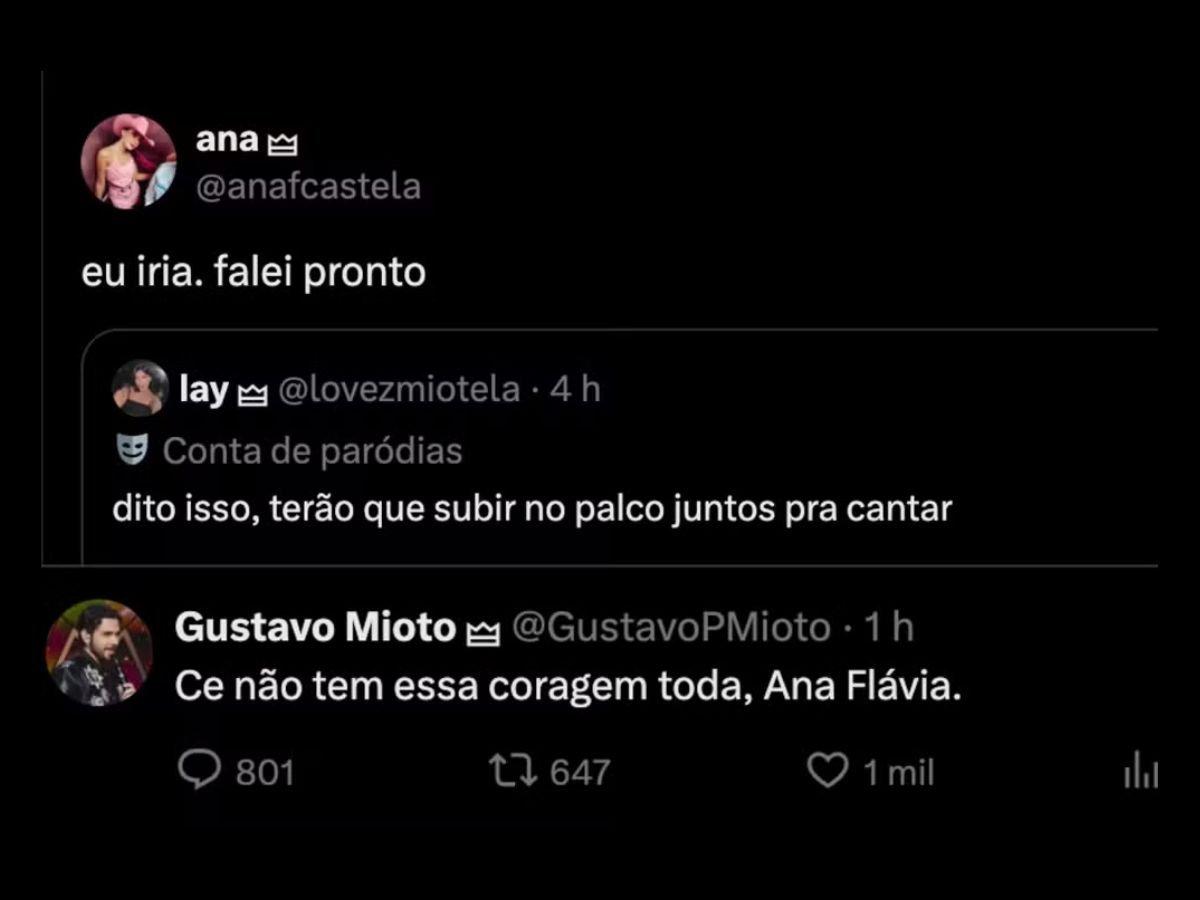Click the "1 h" timestamp on the reply
Image resolution: width=1200 pixels, height=900 pixels.
[889, 628]
